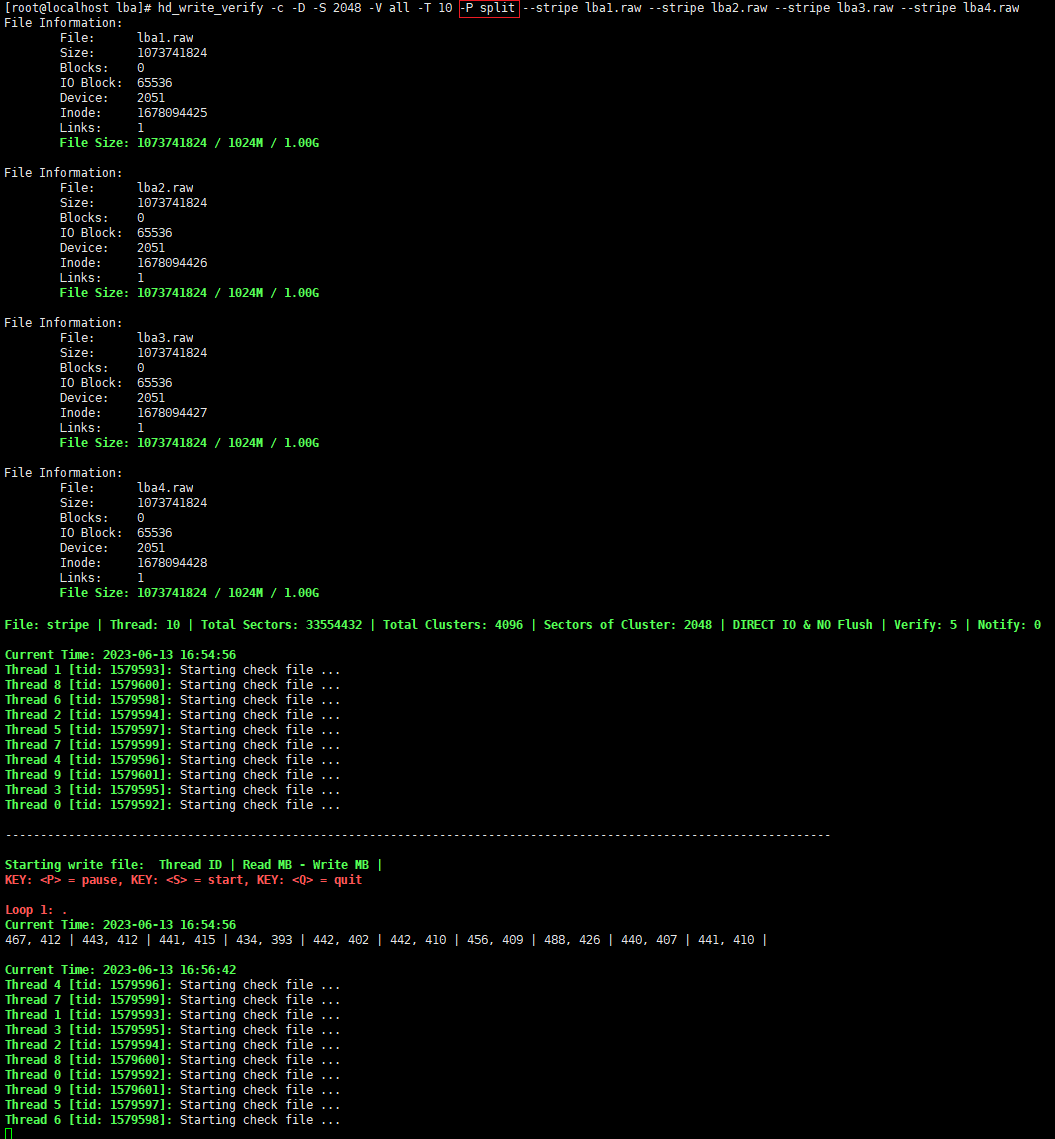Click '467, 412' read/write value

coord(33,940)
